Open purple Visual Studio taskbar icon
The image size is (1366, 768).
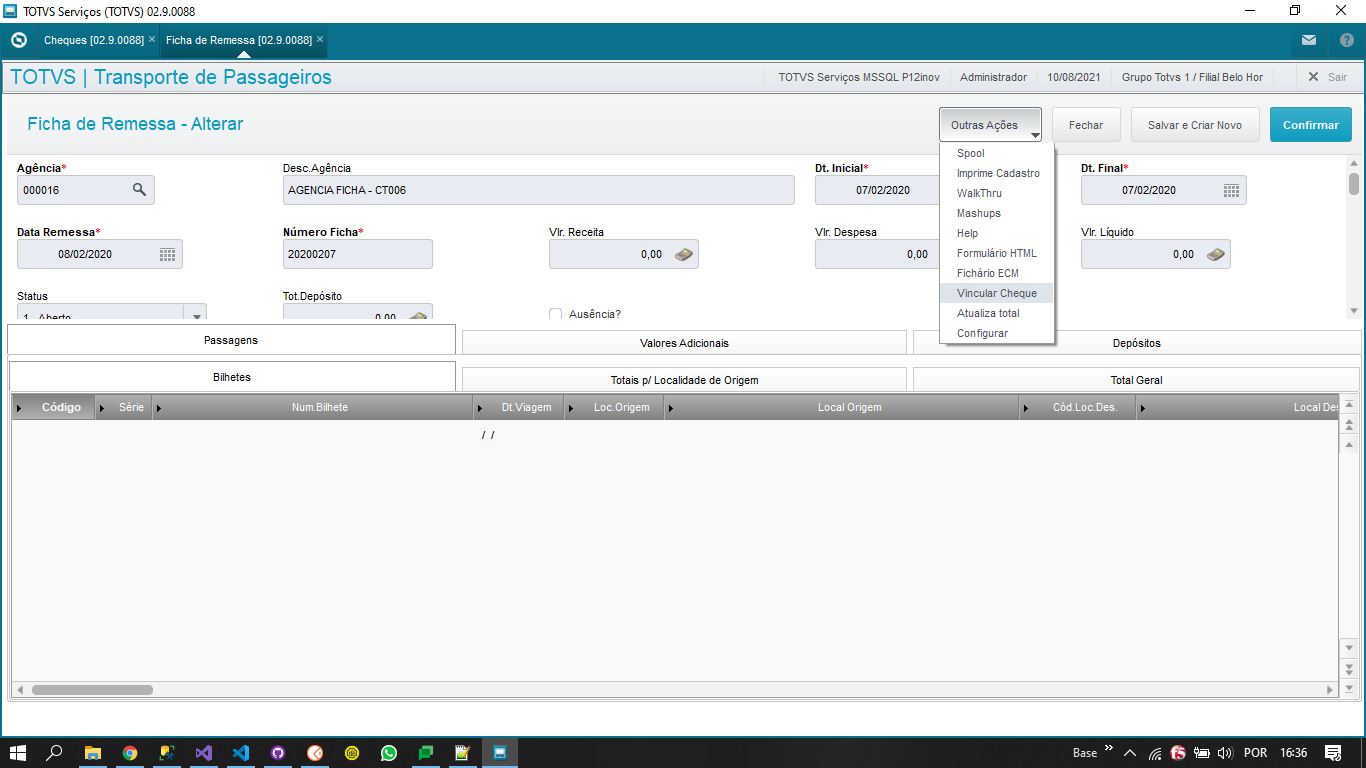click(204, 753)
